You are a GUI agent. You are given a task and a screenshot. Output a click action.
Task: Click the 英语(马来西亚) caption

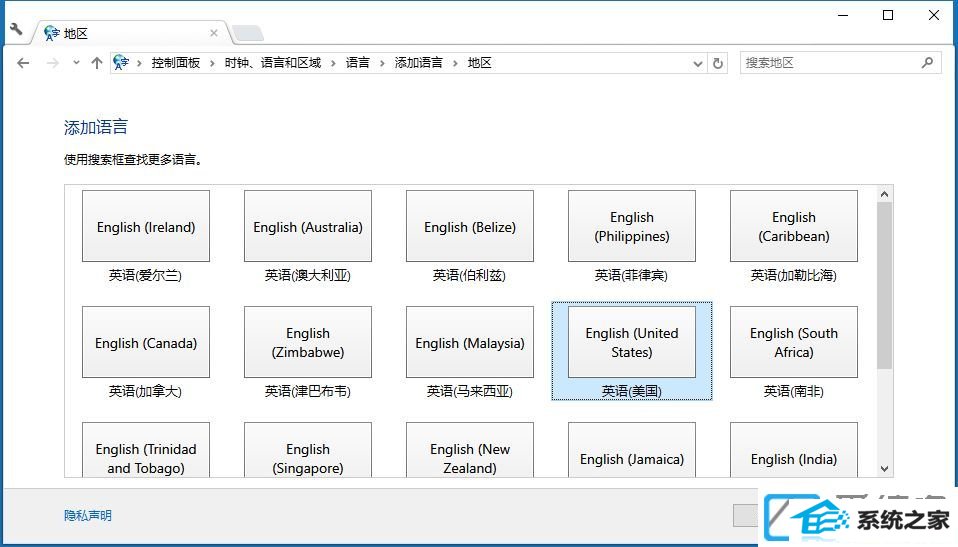tap(469, 391)
